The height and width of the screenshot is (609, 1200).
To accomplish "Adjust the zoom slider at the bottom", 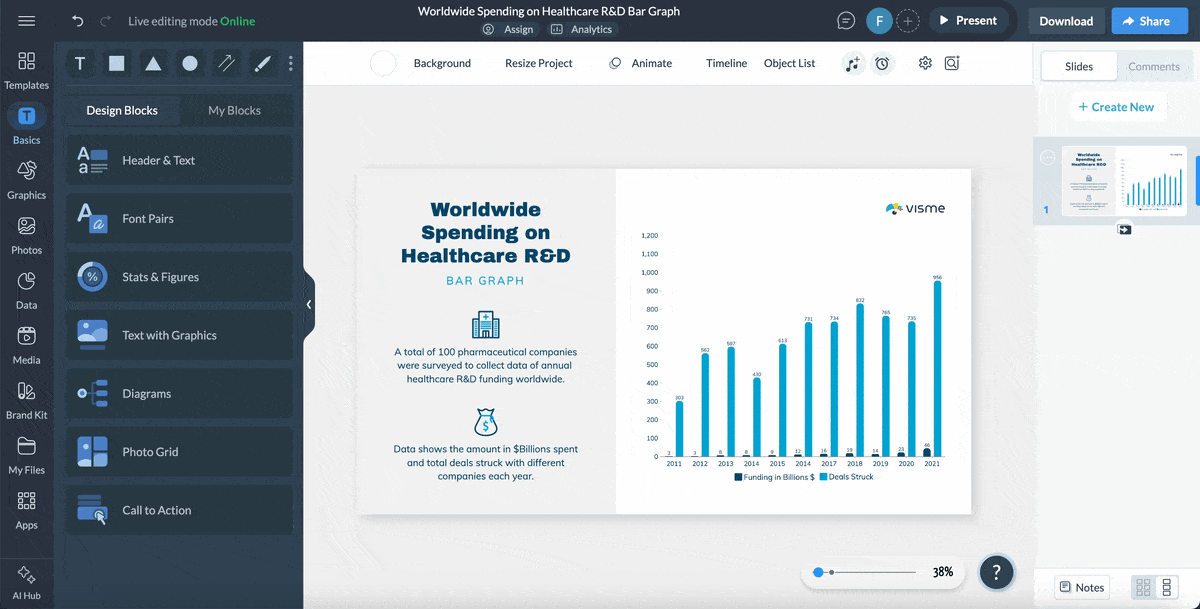I will click(817, 572).
